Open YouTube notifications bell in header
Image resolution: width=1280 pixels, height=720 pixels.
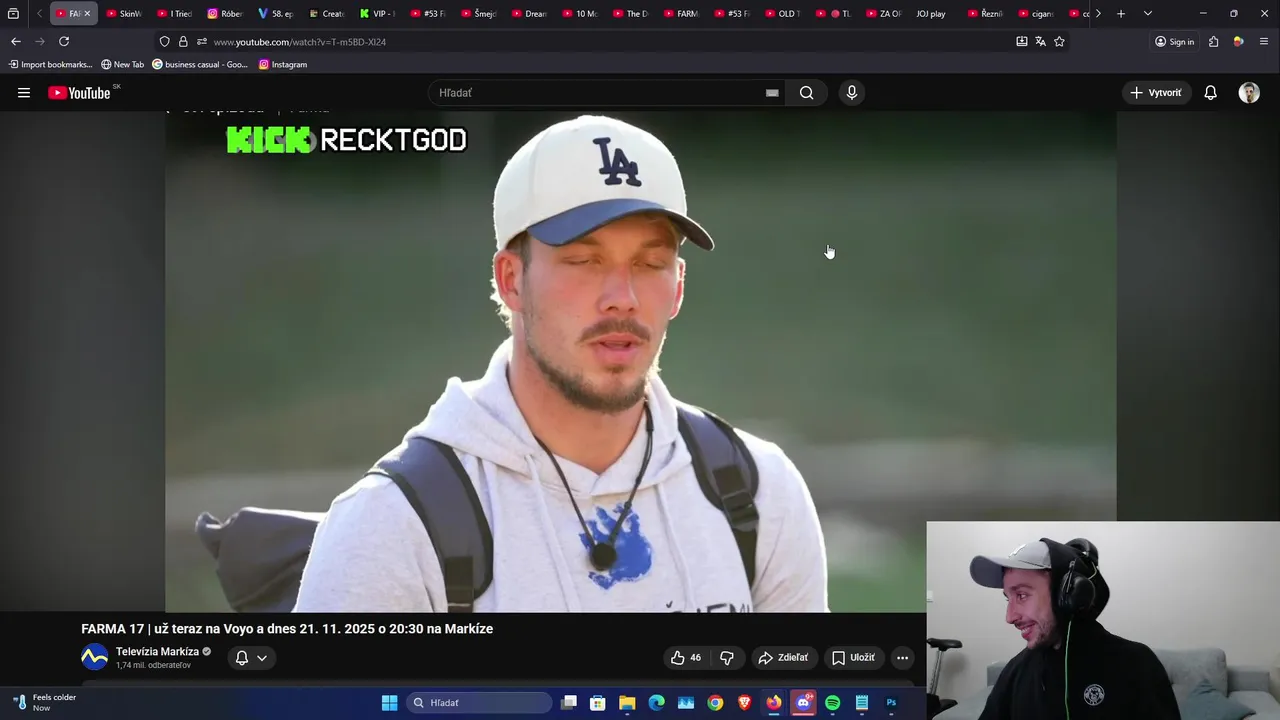pyautogui.click(x=1211, y=93)
